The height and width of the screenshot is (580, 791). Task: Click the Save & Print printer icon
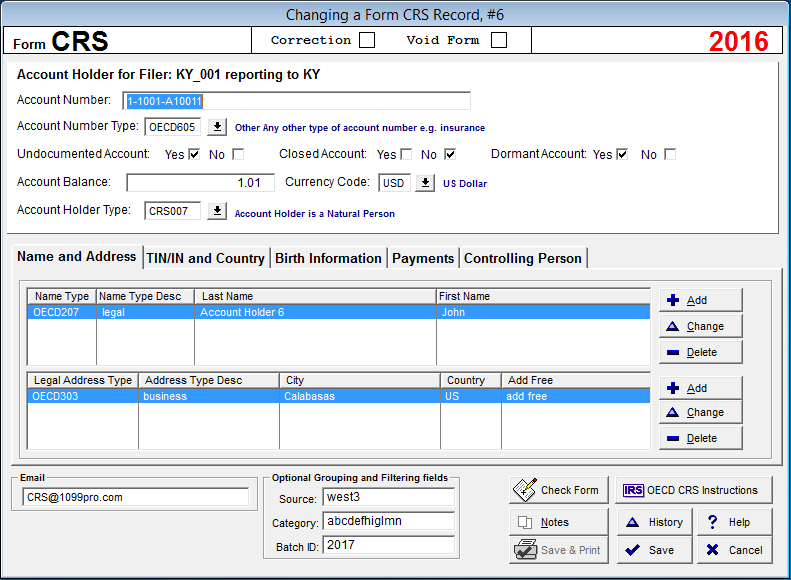click(525, 550)
